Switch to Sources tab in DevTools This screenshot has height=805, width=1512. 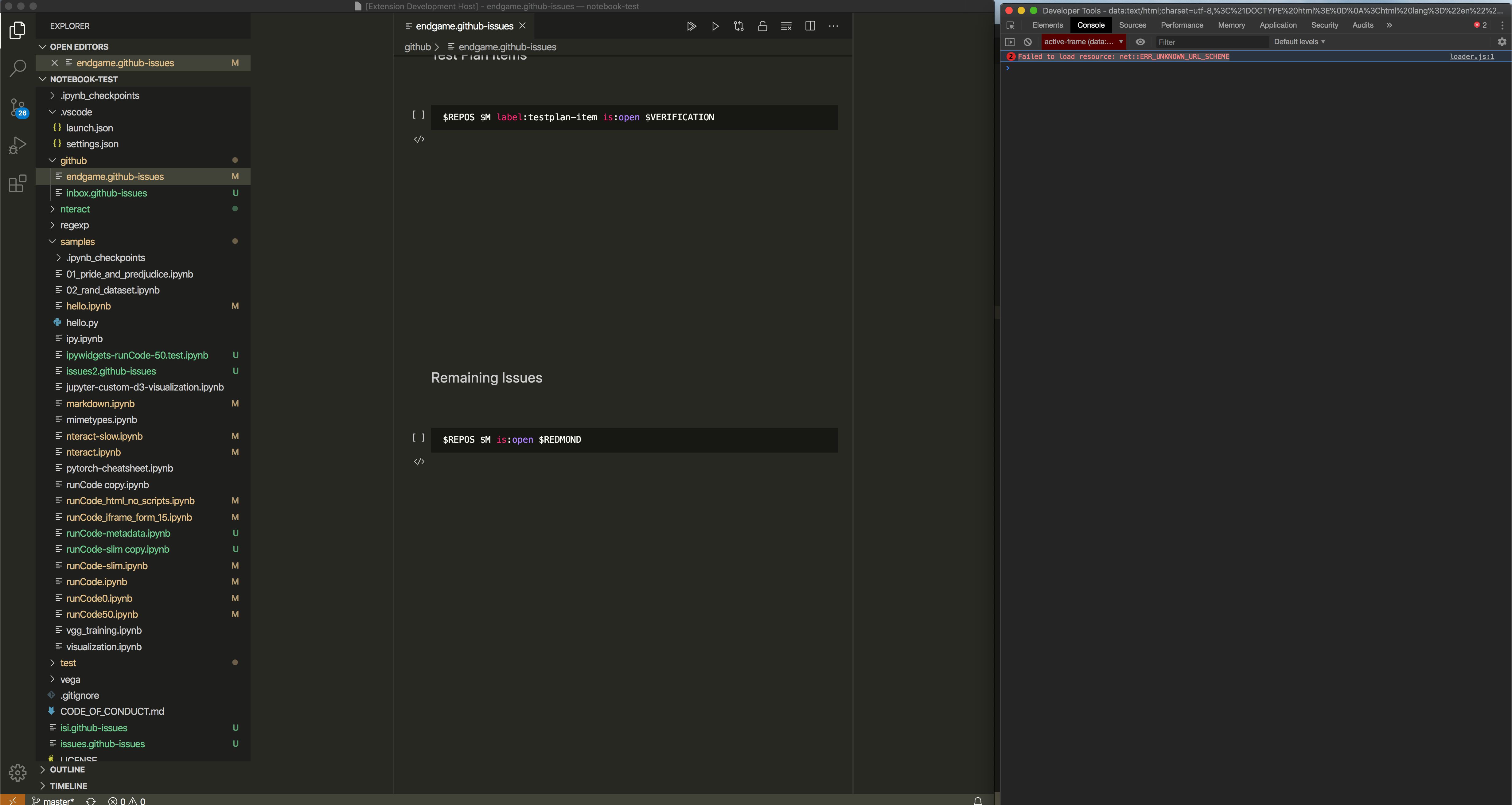tap(1132, 25)
